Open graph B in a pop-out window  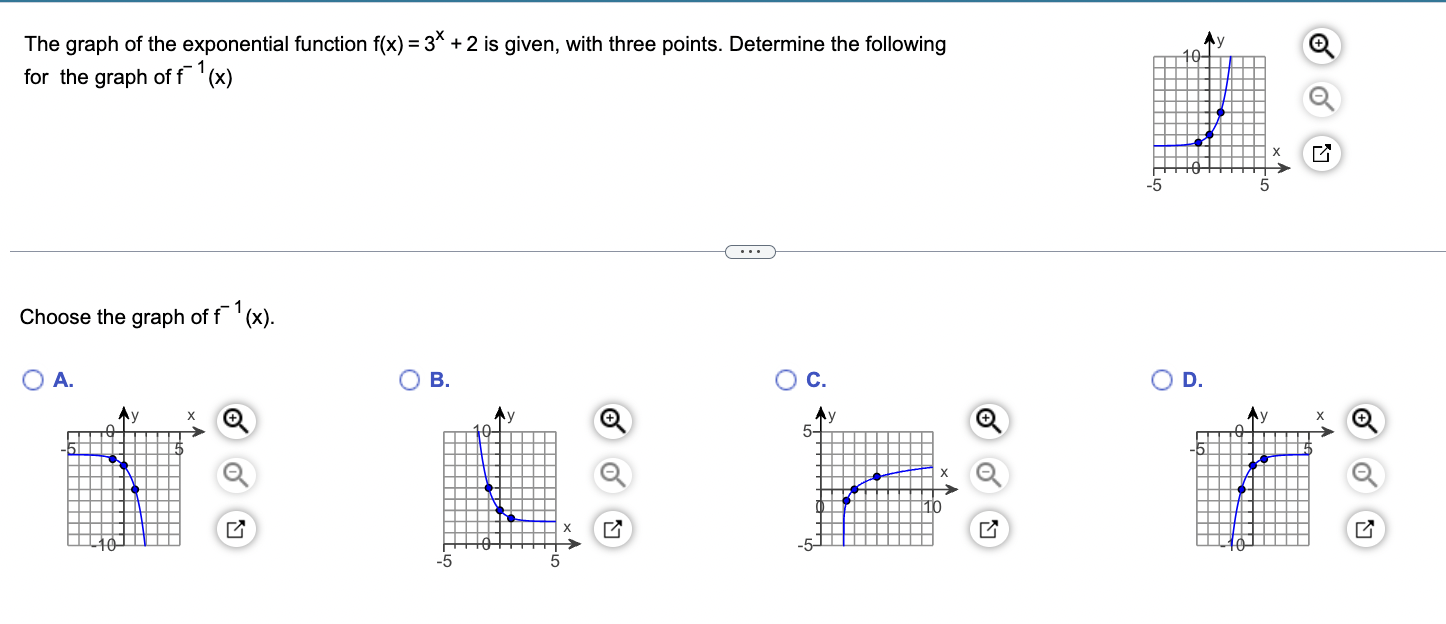[x=613, y=529]
